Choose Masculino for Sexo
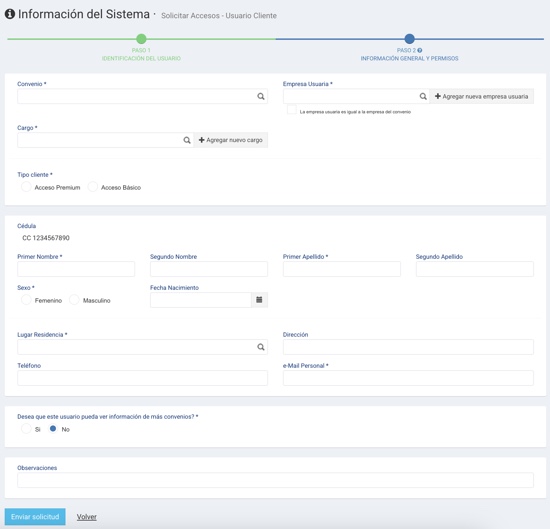The width and height of the screenshot is (550, 529). tap(74, 300)
